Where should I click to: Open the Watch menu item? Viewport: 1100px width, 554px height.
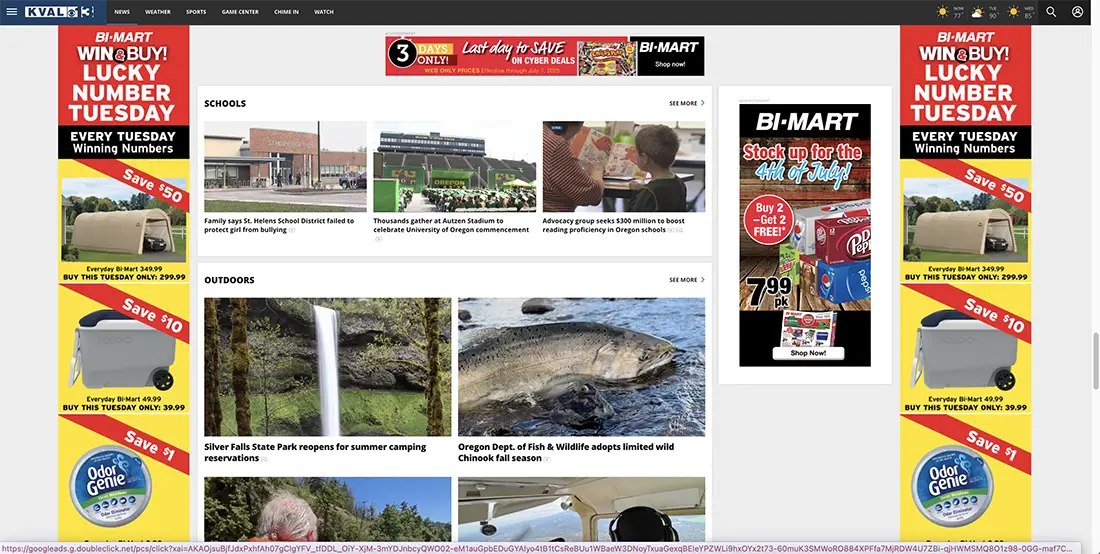[323, 12]
